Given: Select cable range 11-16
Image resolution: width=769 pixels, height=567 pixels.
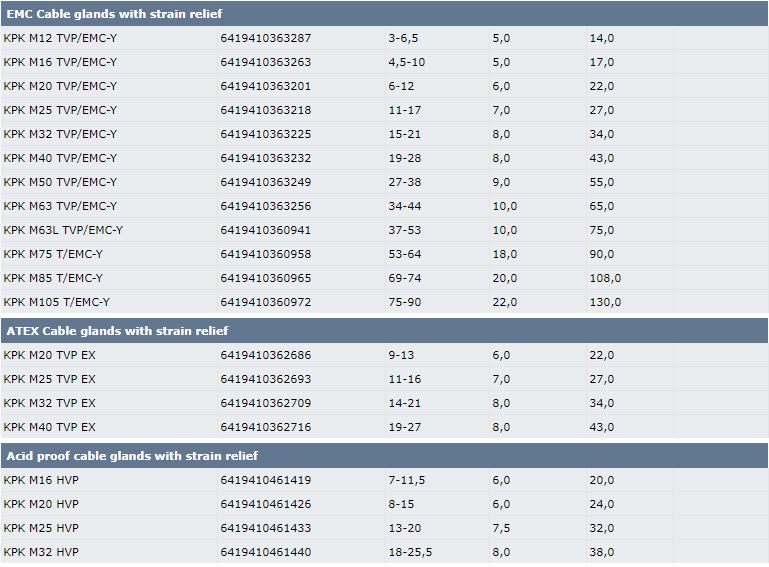Looking at the screenshot, I should [405, 380].
